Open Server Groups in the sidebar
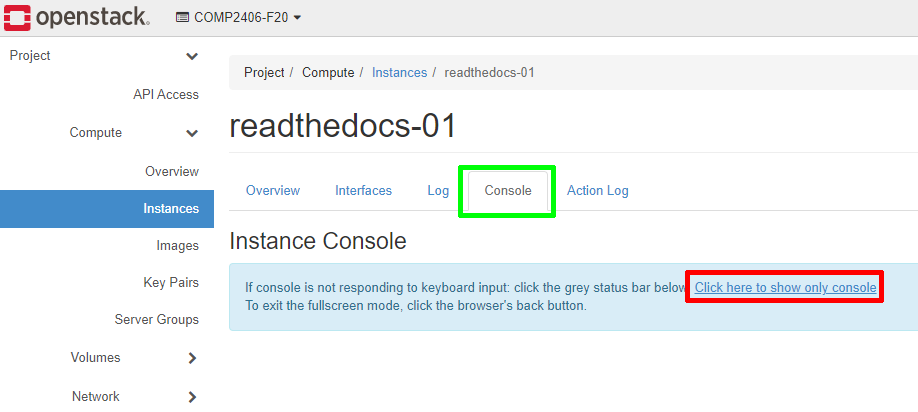Image resolution: width=918 pixels, height=412 pixels. click(x=156, y=320)
